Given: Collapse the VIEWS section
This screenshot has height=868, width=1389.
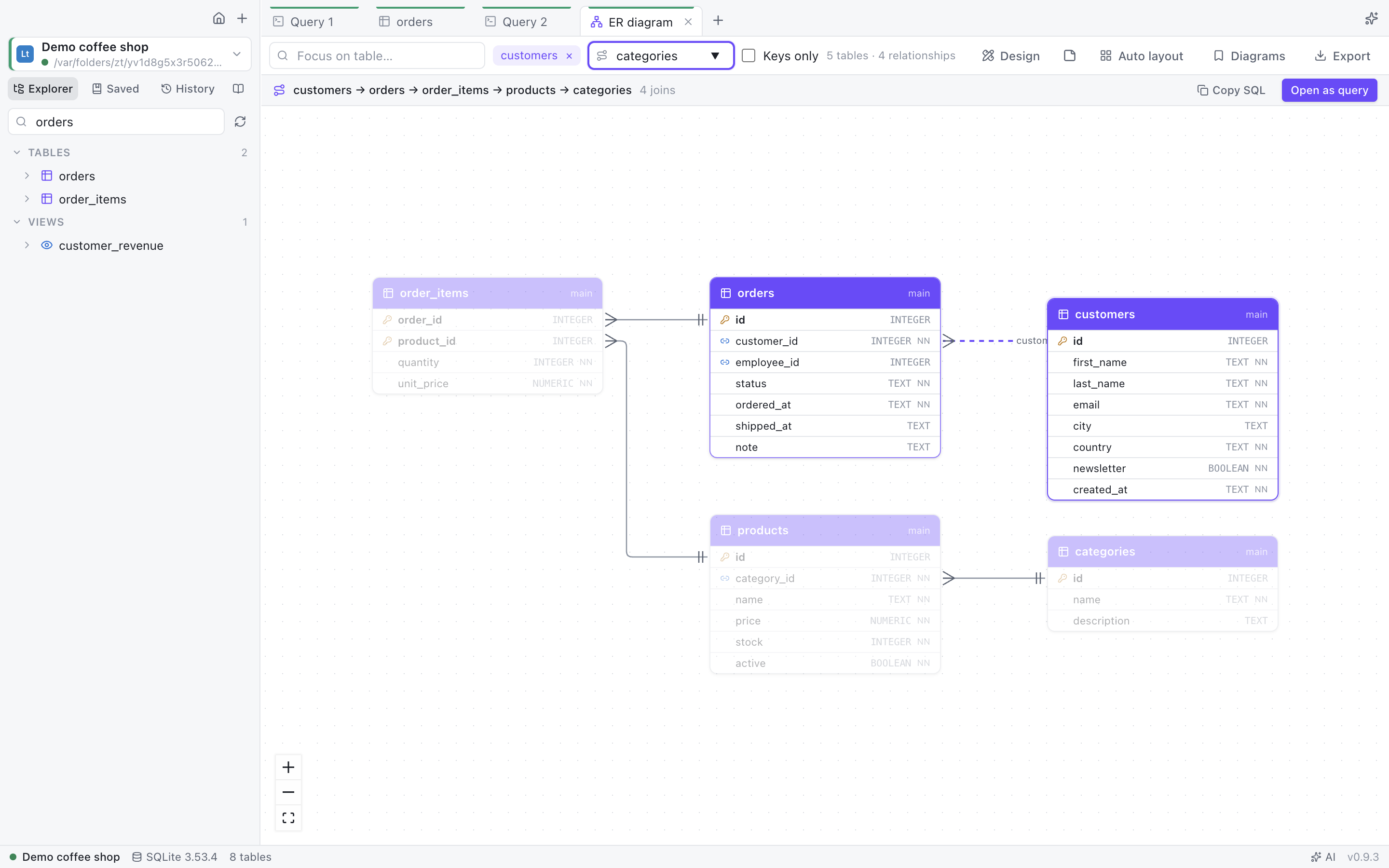Looking at the screenshot, I should [17, 222].
